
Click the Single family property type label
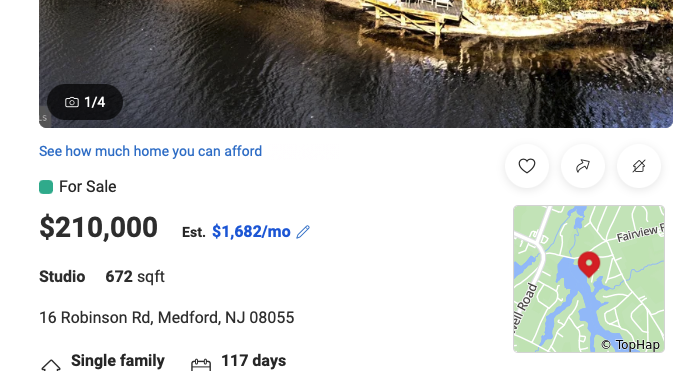click(118, 361)
